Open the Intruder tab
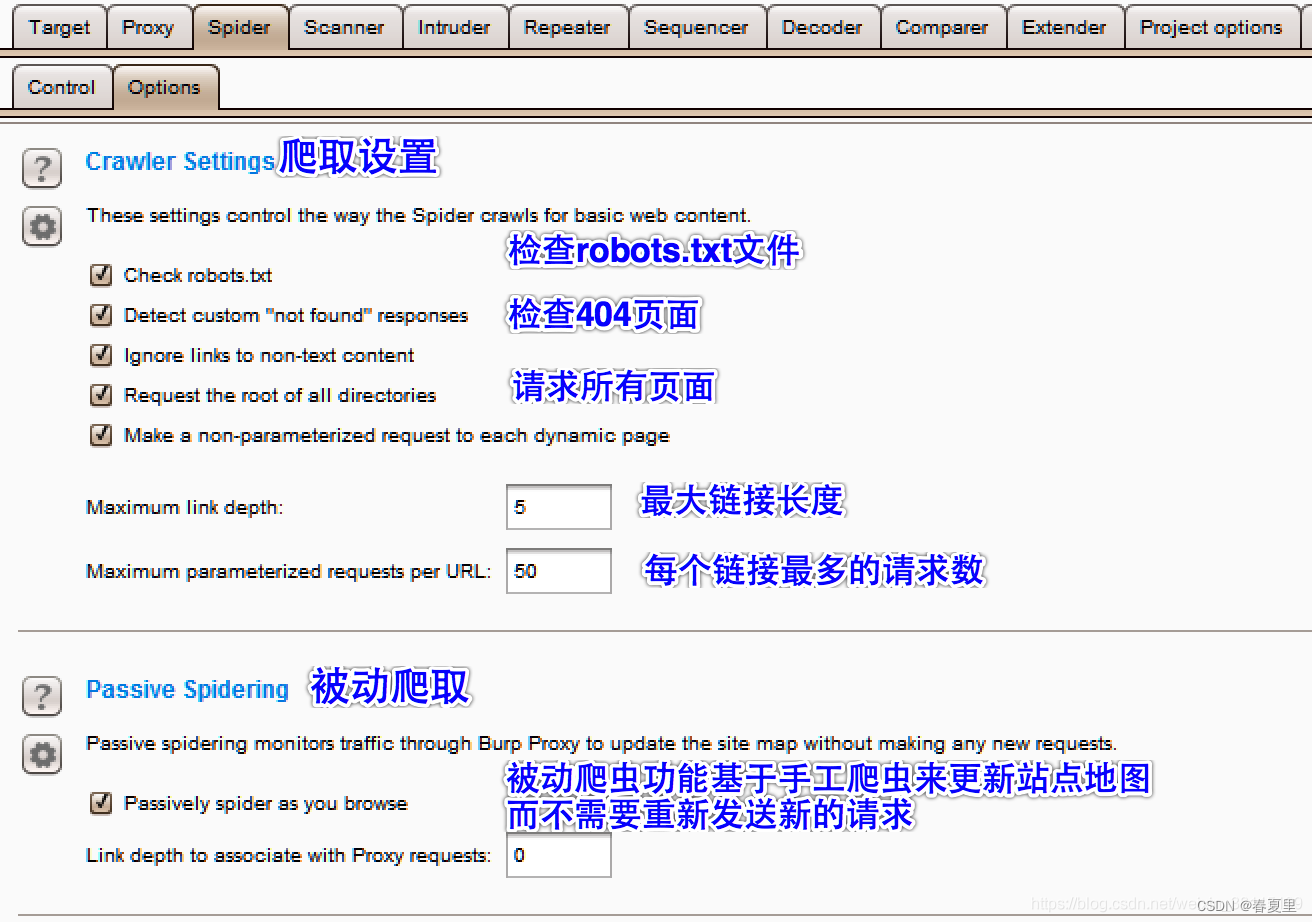The image size is (1312, 922). click(x=455, y=27)
